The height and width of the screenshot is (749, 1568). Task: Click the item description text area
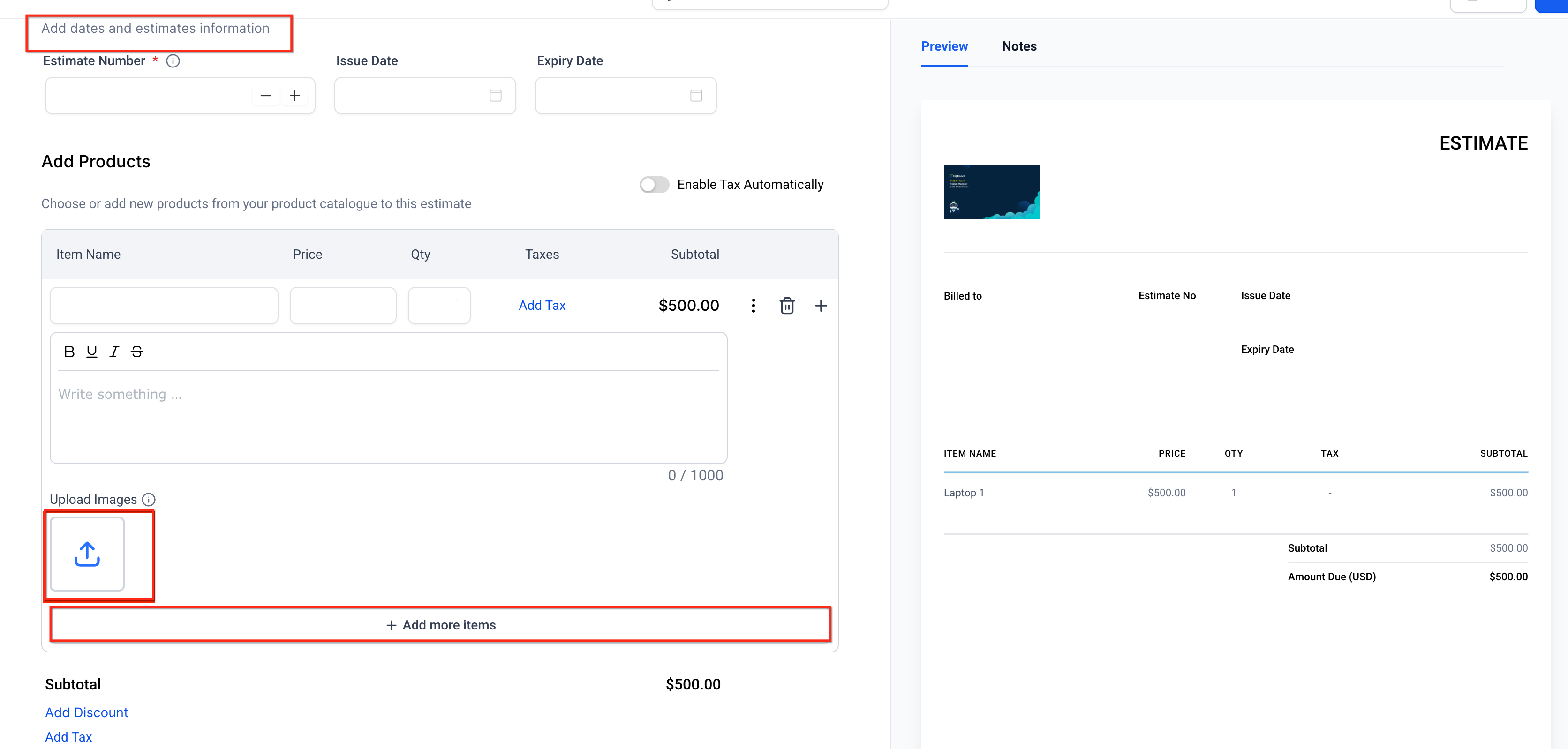pyautogui.click(x=388, y=414)
